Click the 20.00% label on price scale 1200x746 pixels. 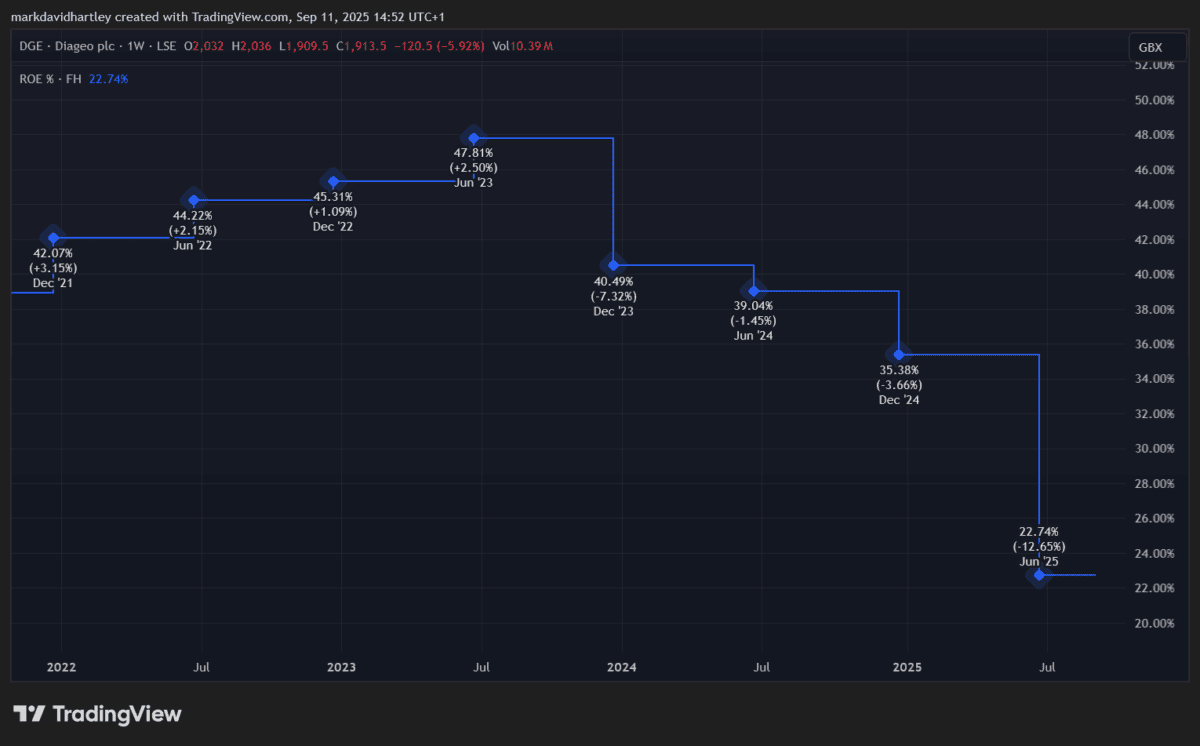click(1153, 623)
